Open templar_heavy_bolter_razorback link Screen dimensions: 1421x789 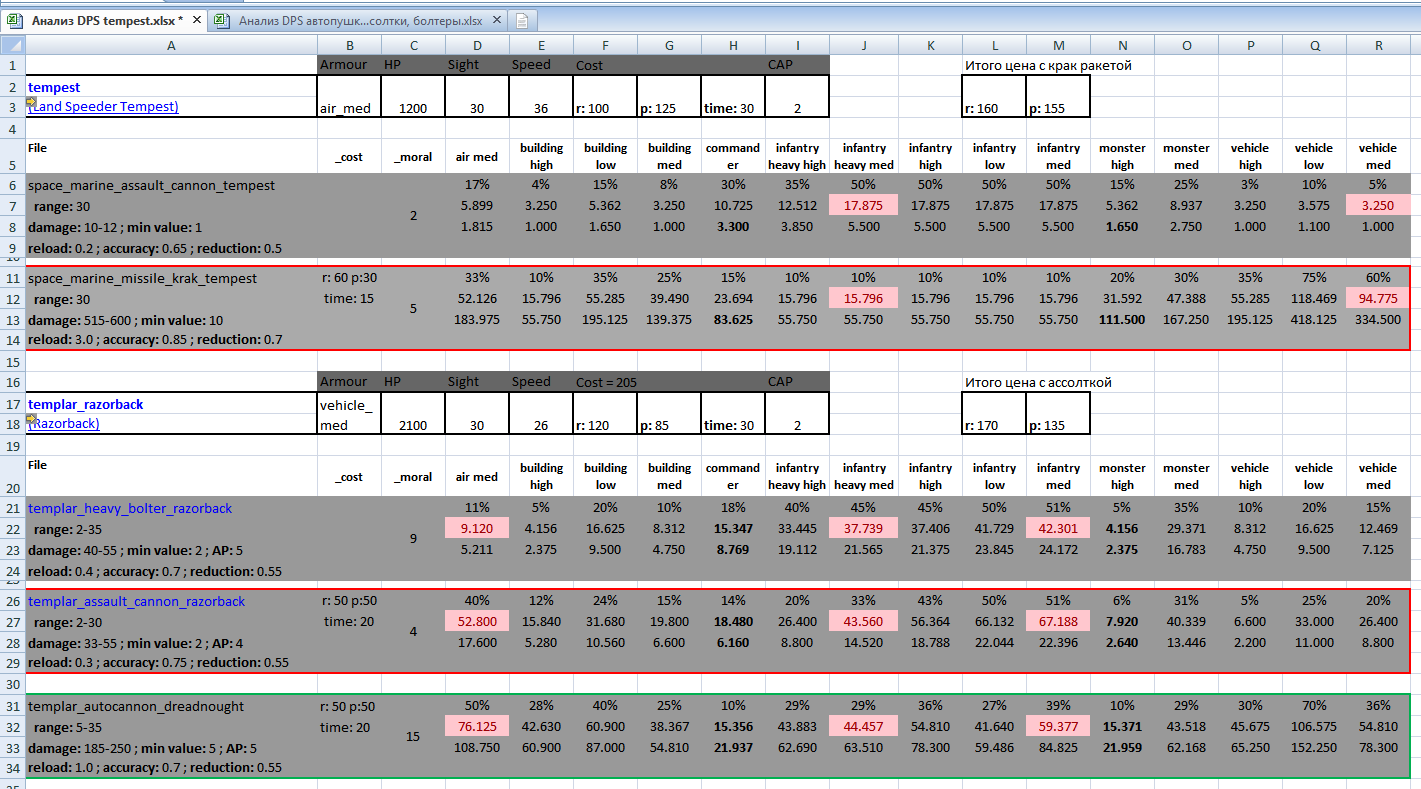point(129,508)
